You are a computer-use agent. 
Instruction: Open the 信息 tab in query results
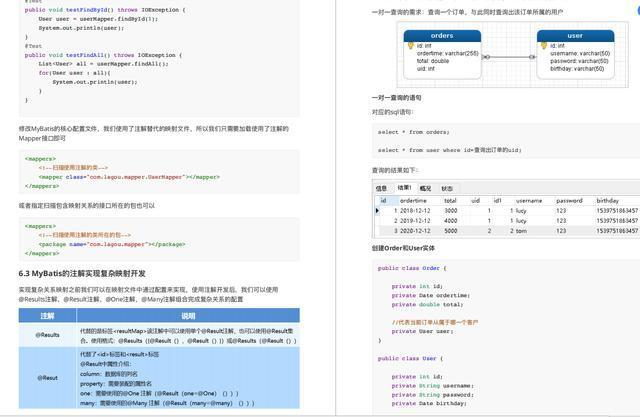pos(381,188)
